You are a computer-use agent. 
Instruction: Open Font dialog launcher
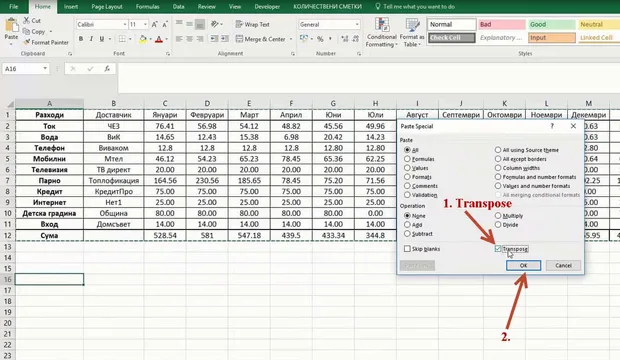point(168,53)
